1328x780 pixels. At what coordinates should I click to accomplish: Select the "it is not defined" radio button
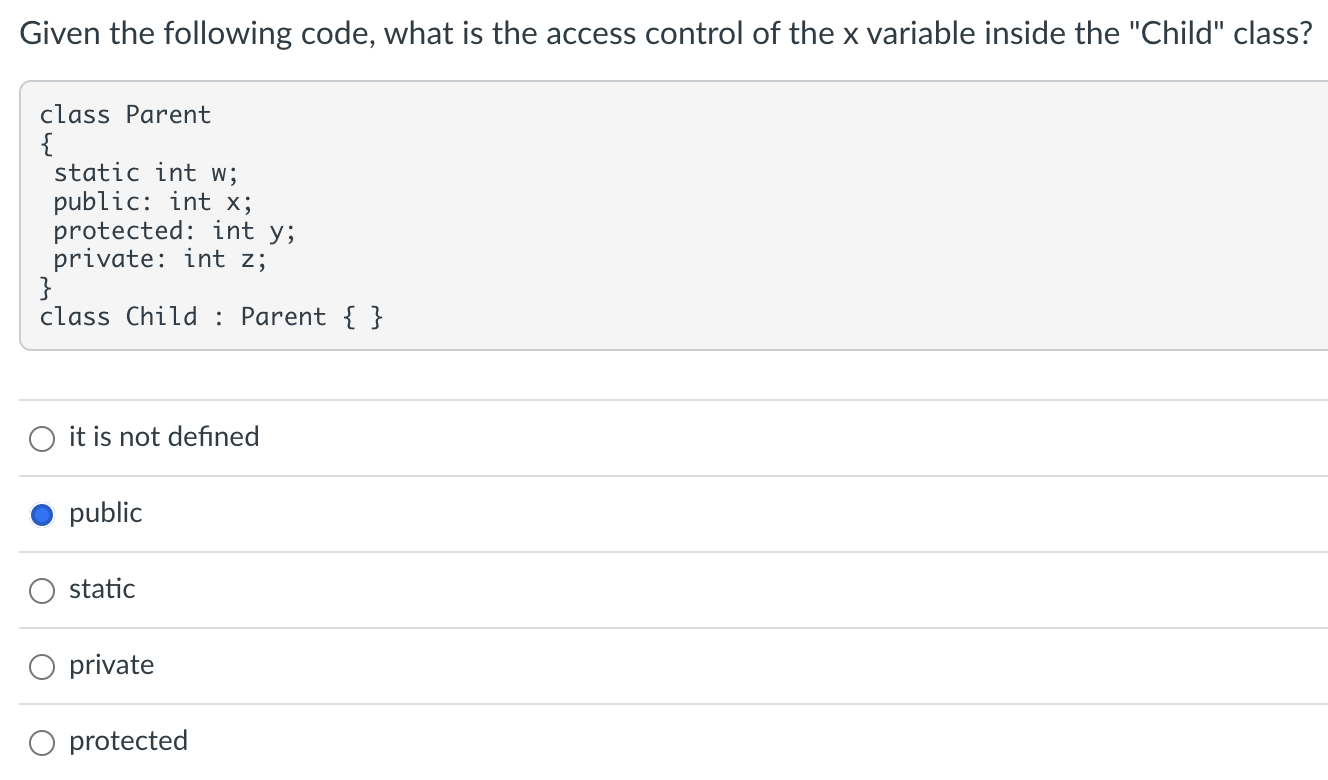(42, 438)
